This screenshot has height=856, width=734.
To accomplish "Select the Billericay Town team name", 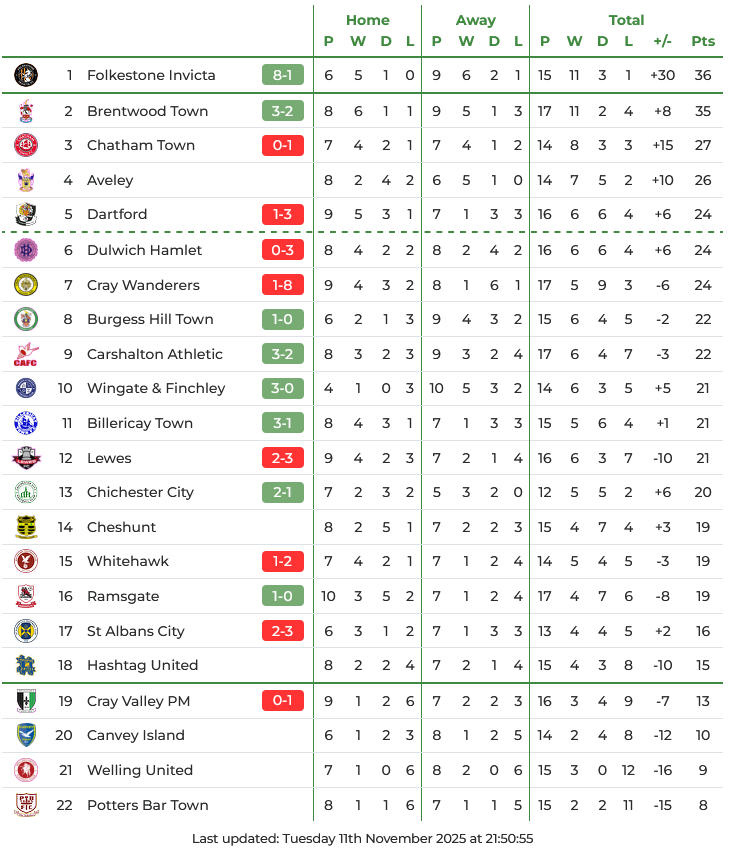I will pyautogui.click(x=140, y=423).
